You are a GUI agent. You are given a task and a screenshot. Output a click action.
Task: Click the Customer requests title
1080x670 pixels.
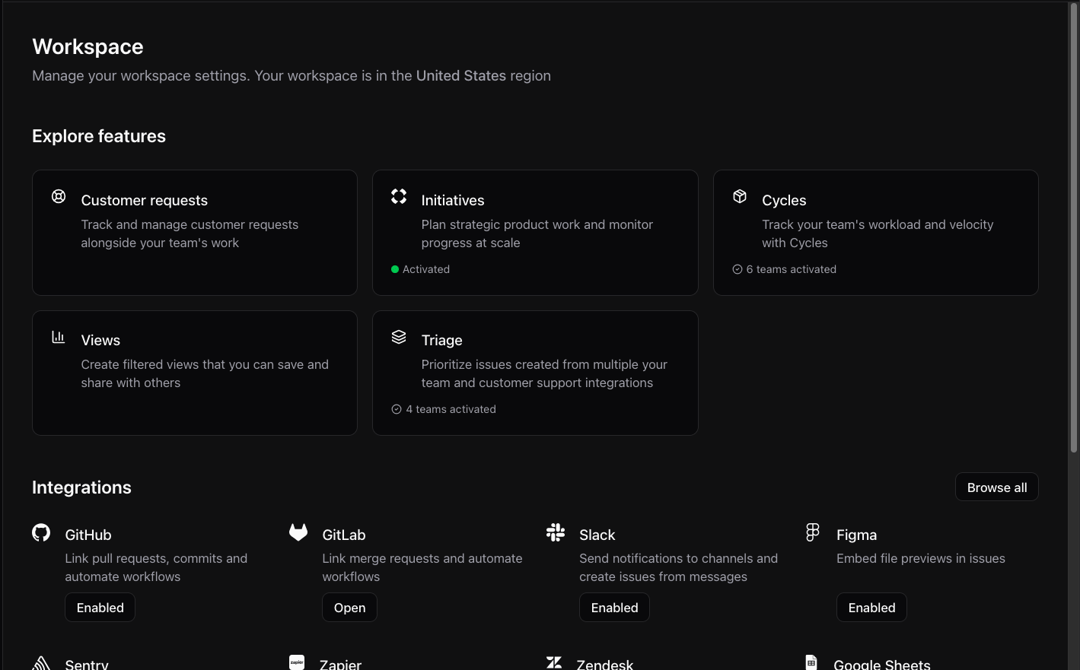144,200
